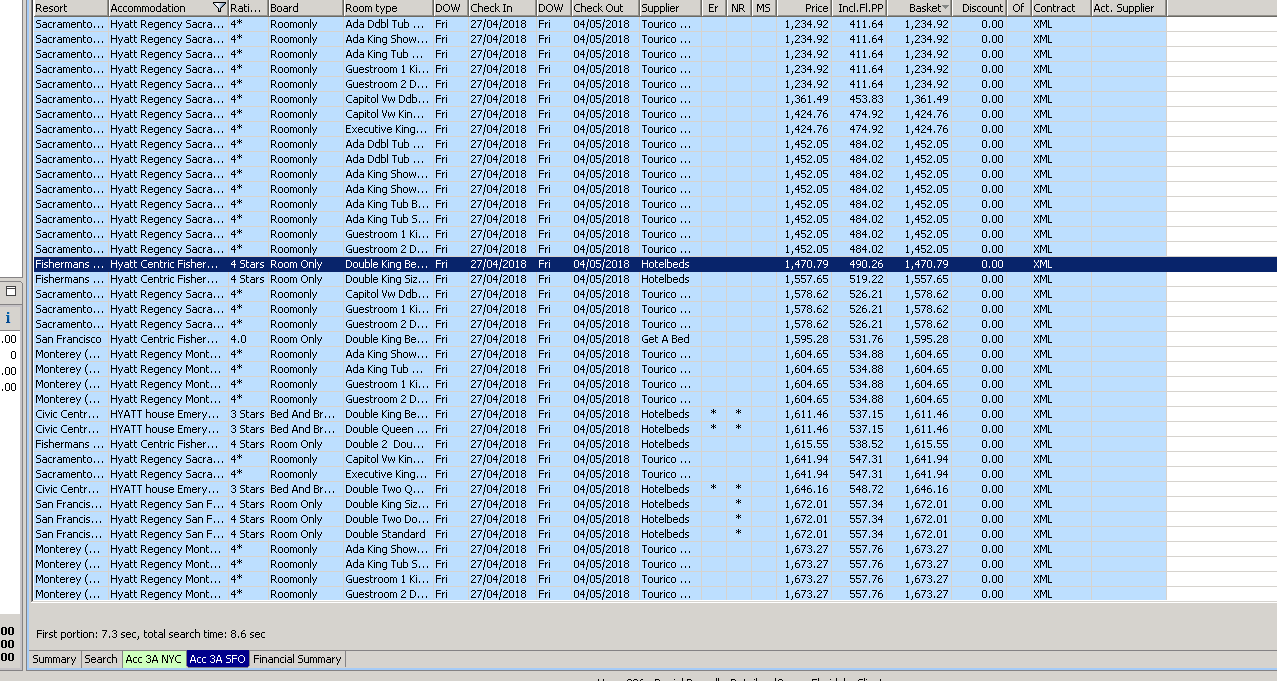Open the filter icon in Accommodation header
Screen dimensions: 1277x681
click(x=220, y=8)
